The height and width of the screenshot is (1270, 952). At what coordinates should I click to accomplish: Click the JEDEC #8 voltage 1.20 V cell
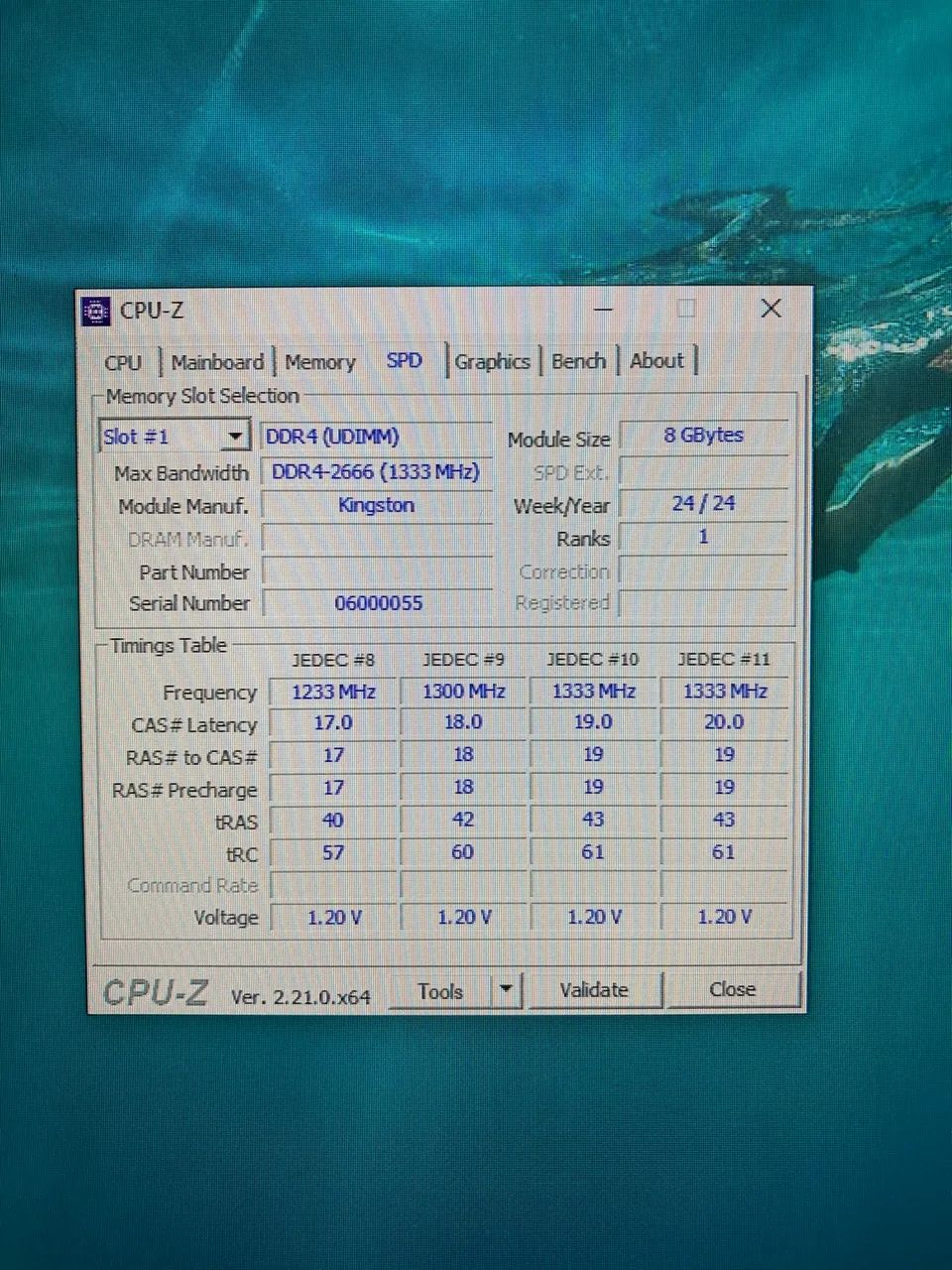pyautogui.click(x=333, y=918)
